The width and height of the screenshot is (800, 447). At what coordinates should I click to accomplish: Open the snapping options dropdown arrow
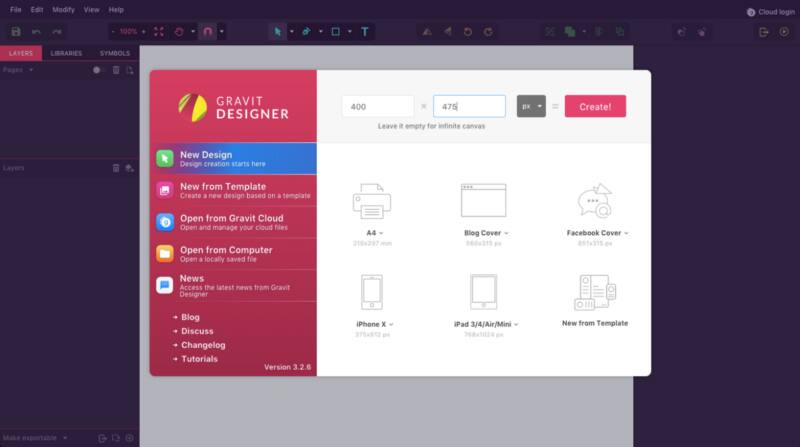221,32
